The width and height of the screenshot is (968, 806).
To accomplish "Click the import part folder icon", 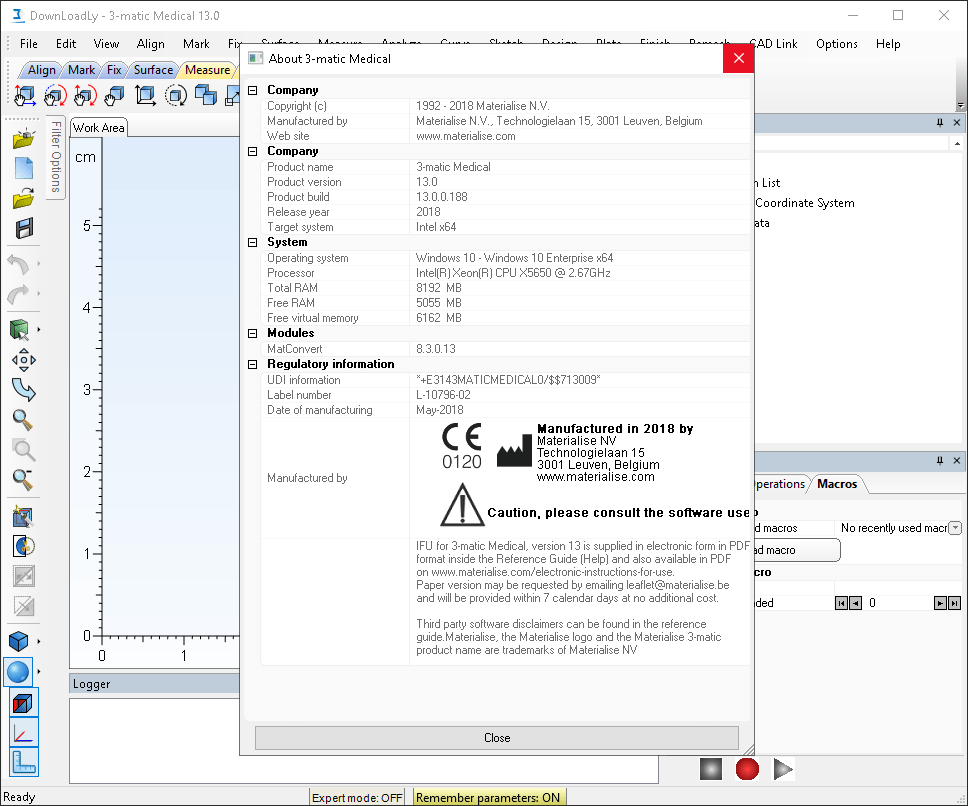I will pyautogui.click(x=23, y=138).
